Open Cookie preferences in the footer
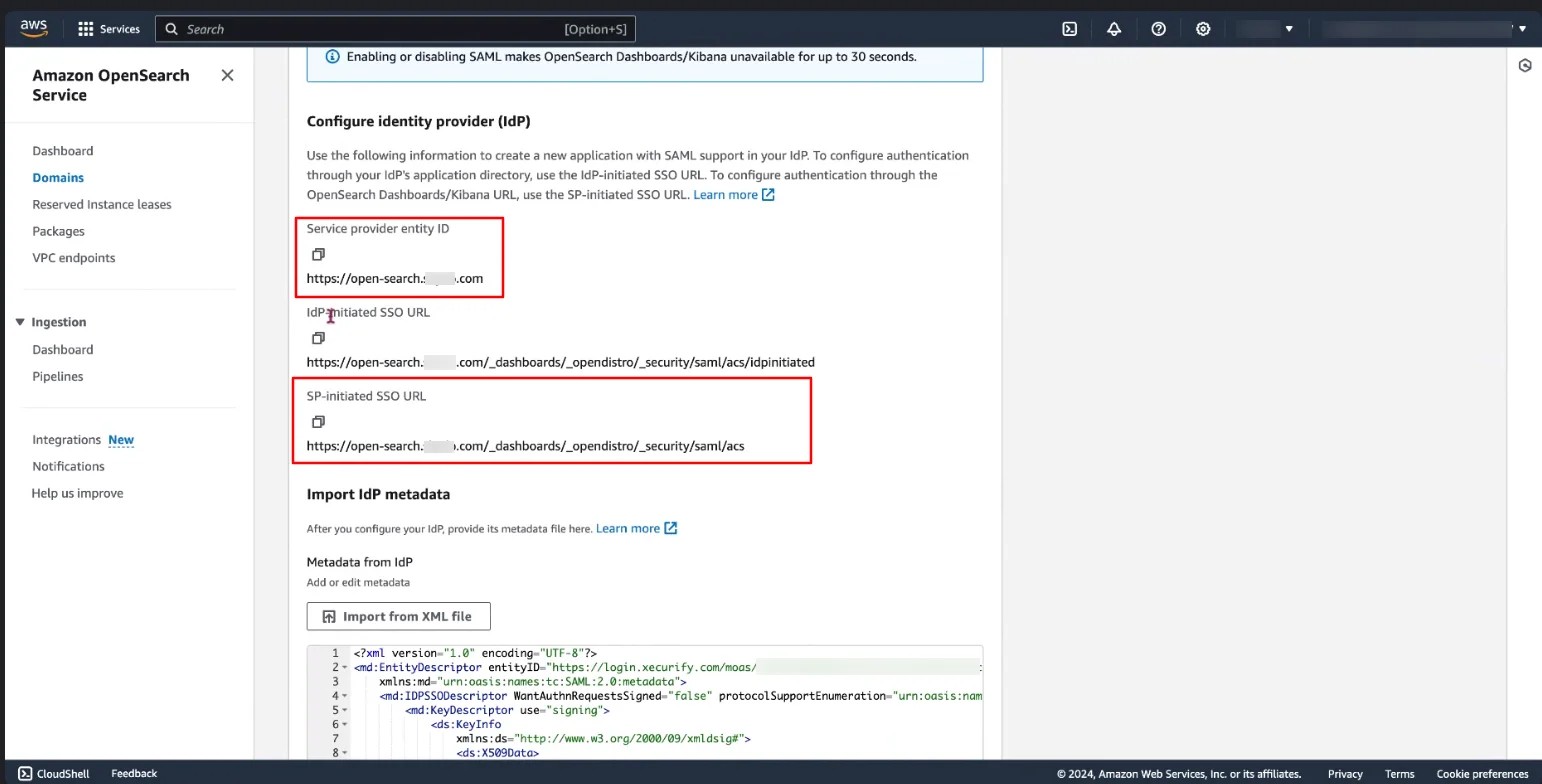The height and width of the screenshot is (784, 1542). click(1482, 774)
